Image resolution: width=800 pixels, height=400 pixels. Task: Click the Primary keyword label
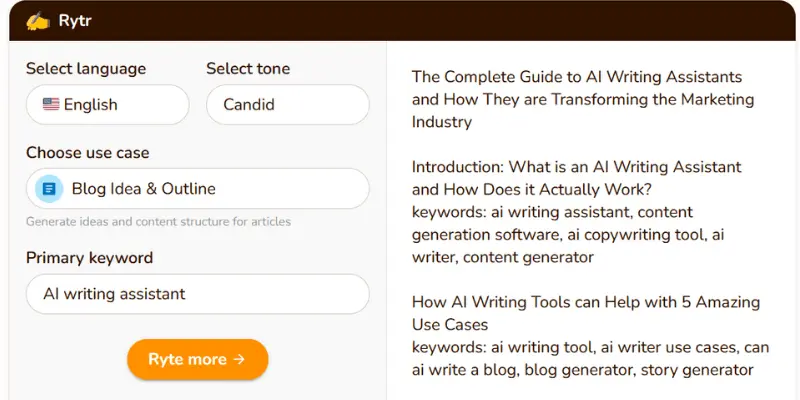pyautogui.click(x=89, y=258)
